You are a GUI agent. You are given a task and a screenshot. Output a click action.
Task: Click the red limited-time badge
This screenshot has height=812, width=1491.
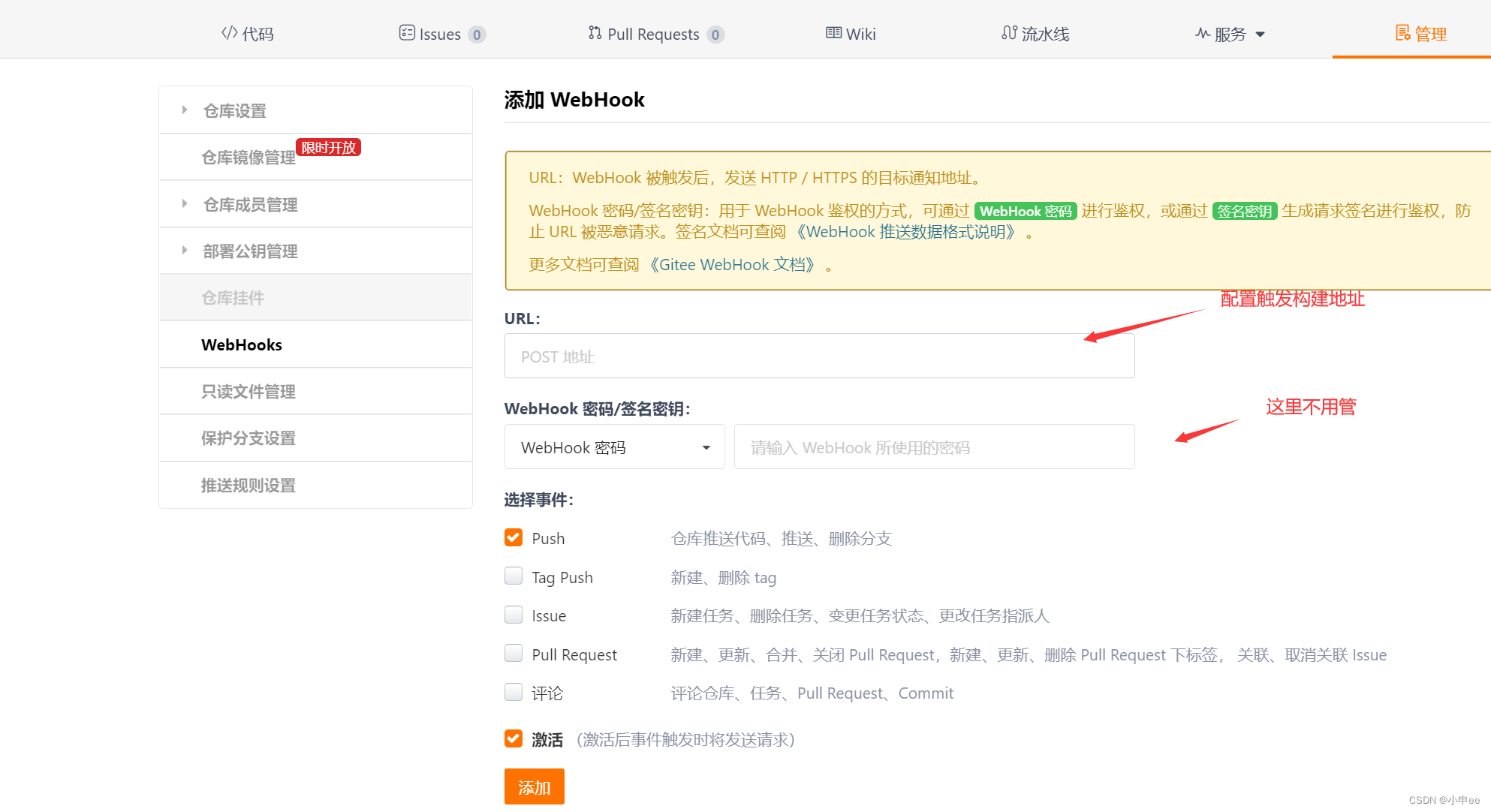click(328, 147)
